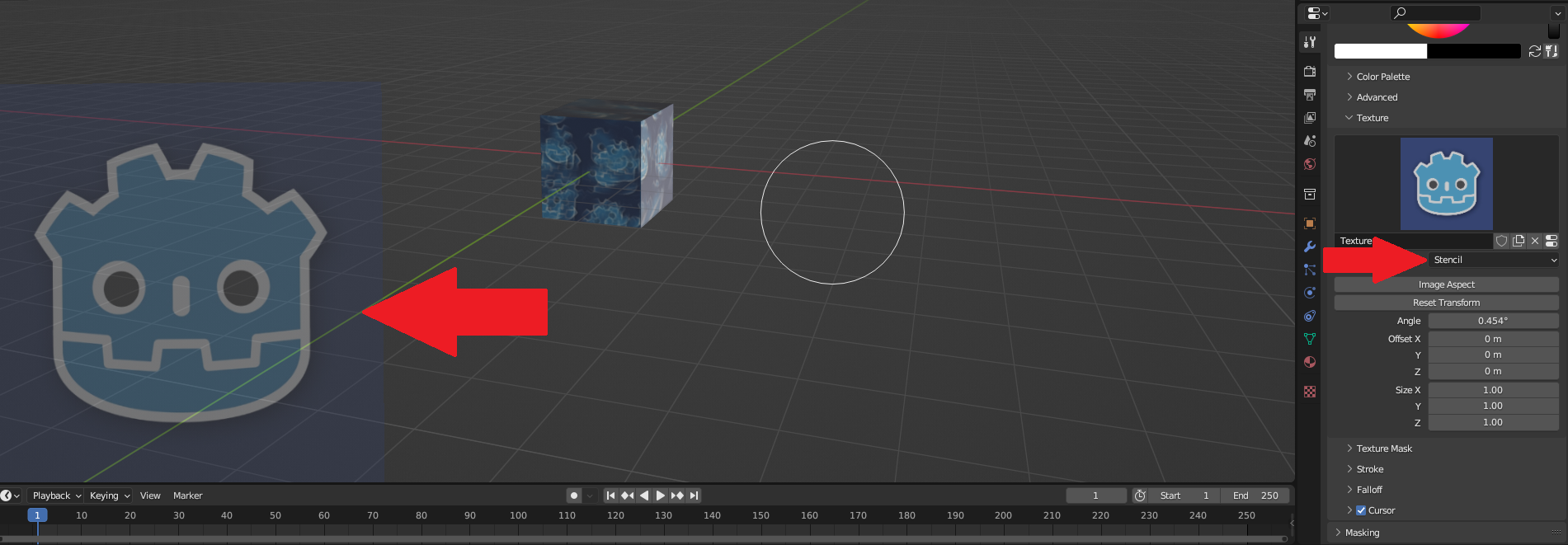Open the World properties tab
This screenshot has width=1568, height=545.
1310,164
